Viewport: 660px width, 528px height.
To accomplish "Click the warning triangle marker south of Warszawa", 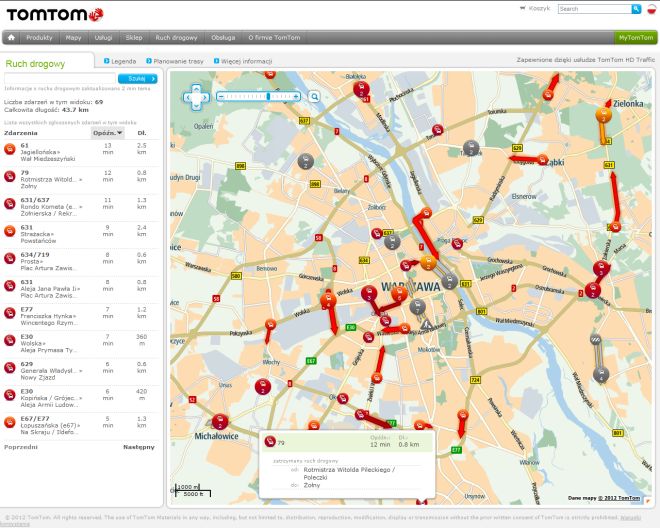I will click(426, 324).
